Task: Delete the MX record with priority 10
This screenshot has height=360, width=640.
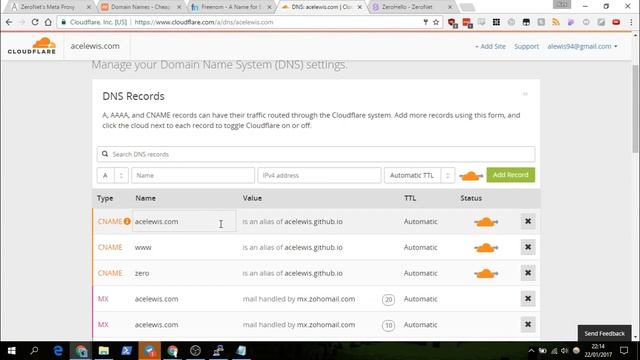Action: coord(528,324)
